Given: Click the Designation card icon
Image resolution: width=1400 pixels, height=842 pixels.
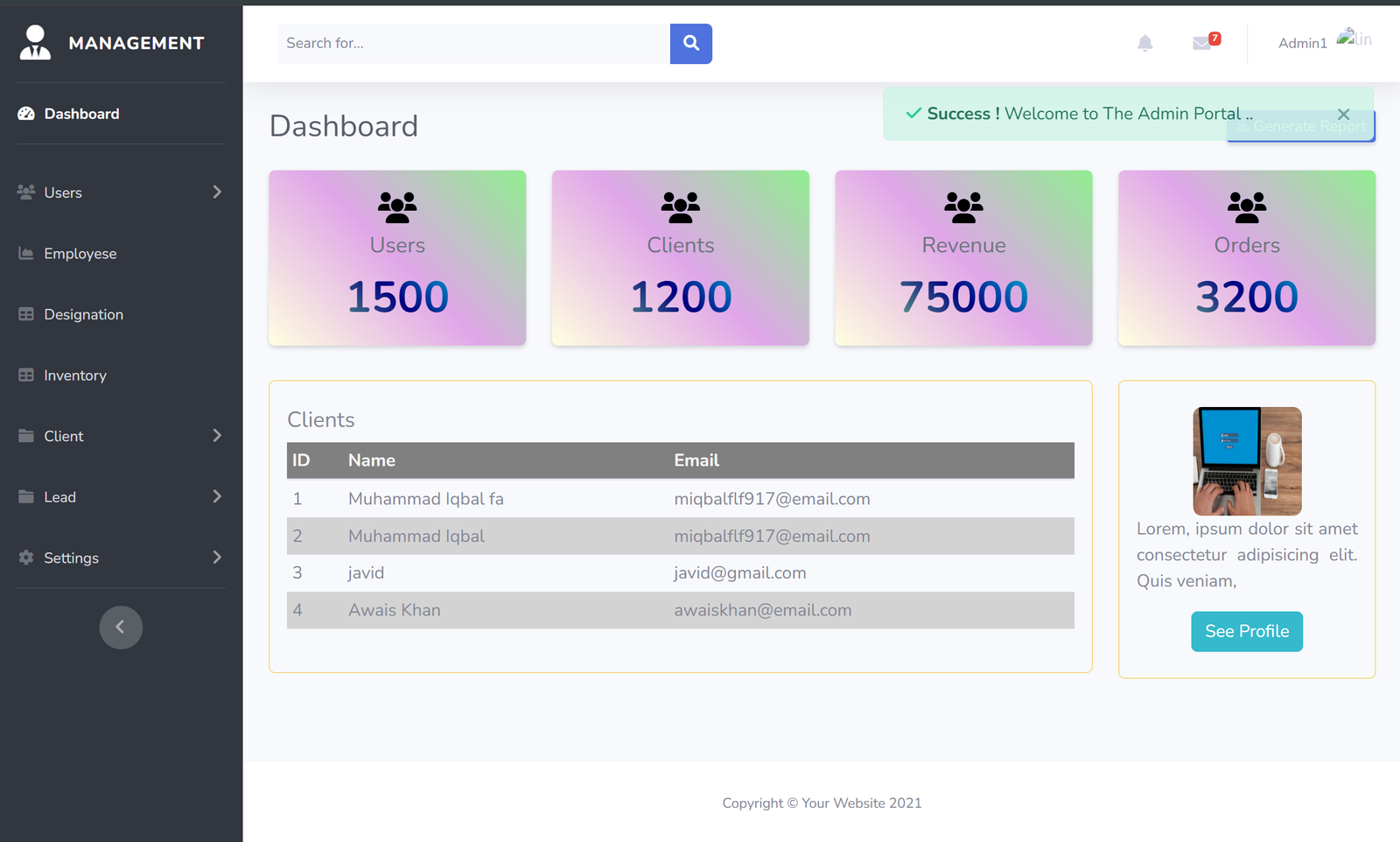Looking at the screenshot, I should tap(25, 314).
